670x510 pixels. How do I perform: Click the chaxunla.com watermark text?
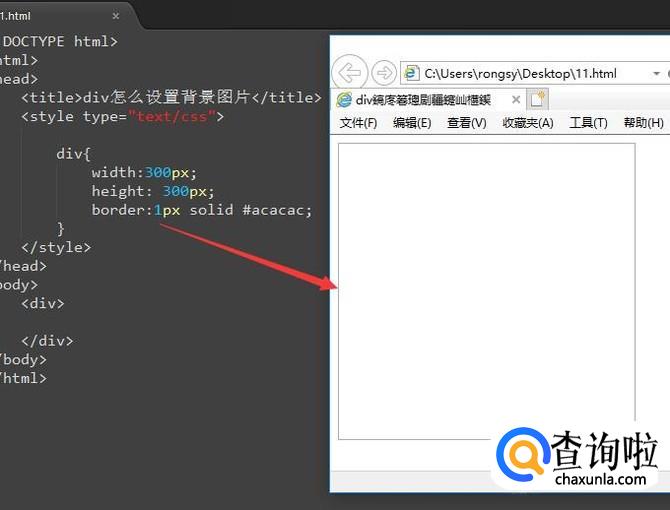click(x=599, y=479)
